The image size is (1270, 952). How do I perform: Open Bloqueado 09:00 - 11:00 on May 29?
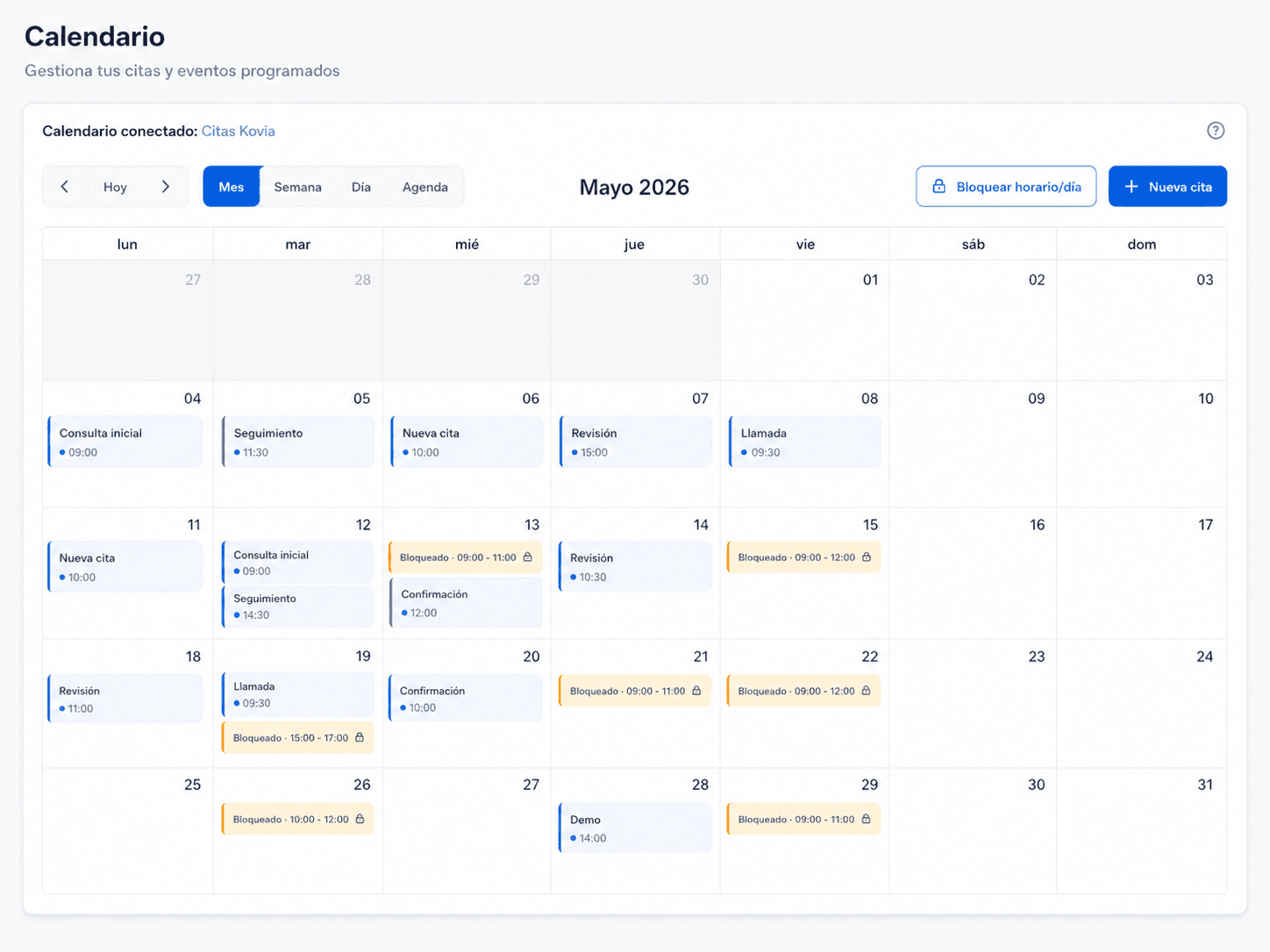pyautogui.click(x=804, y=820)
